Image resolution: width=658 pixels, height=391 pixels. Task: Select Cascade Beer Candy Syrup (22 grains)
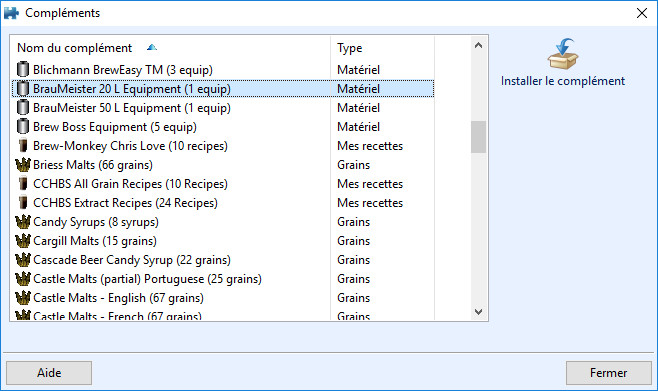tap(132, 260)
